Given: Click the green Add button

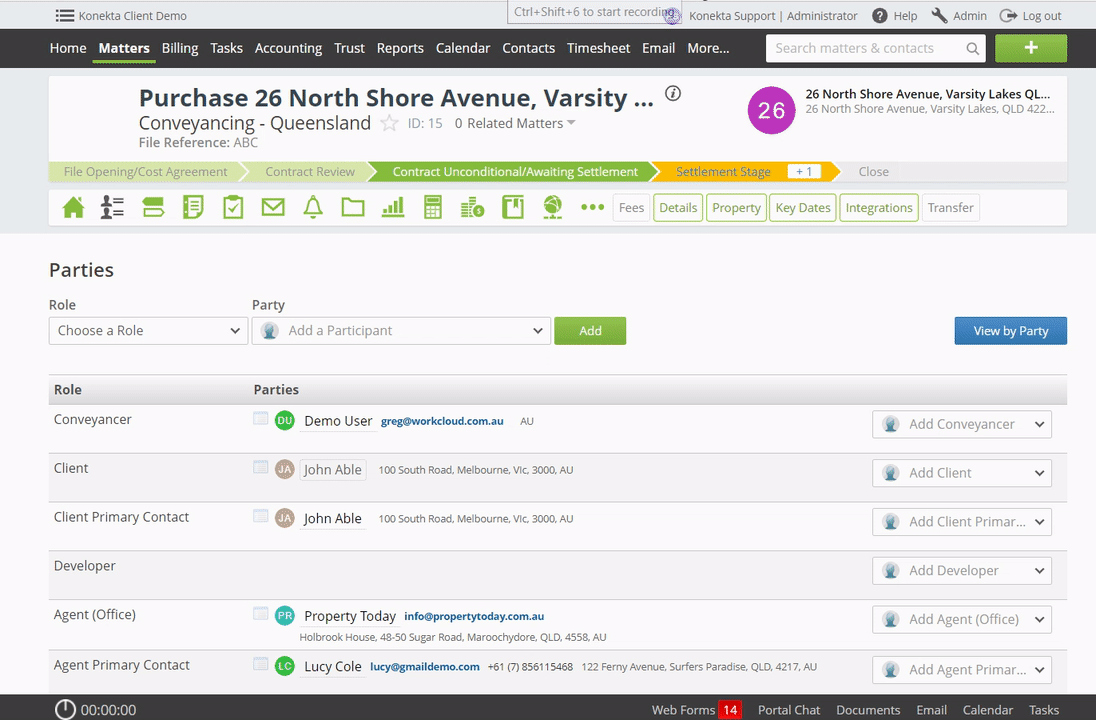Looking at the screenshot, I should click(590, 331).
